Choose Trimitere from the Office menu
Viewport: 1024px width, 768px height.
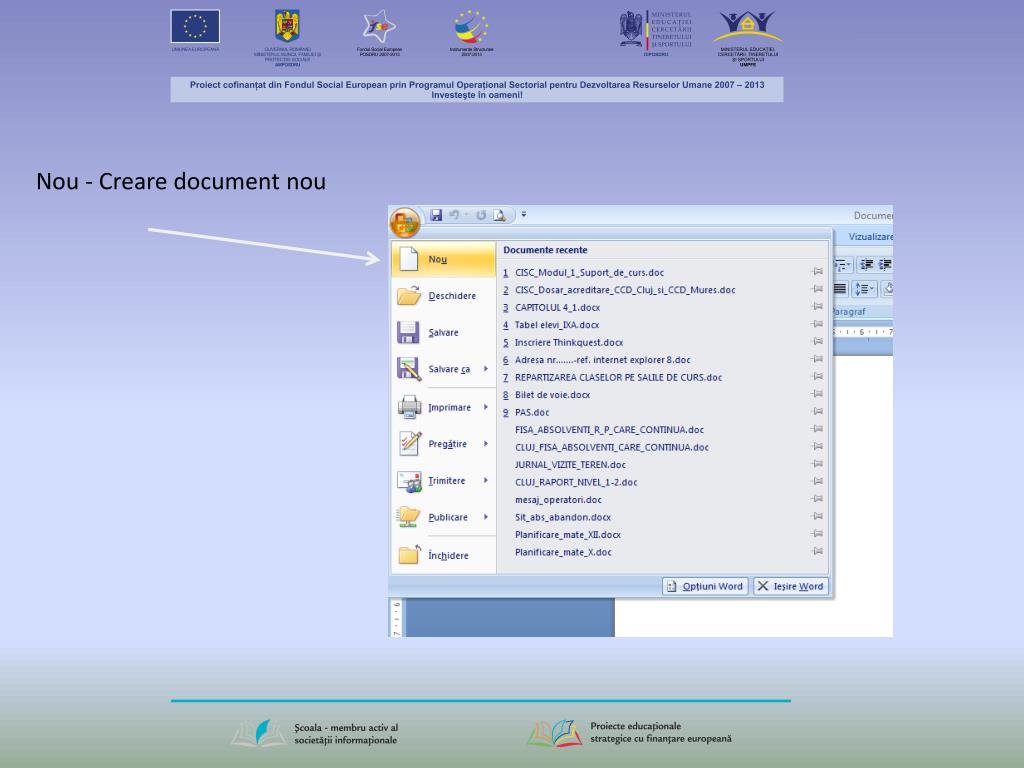(444, 481)
